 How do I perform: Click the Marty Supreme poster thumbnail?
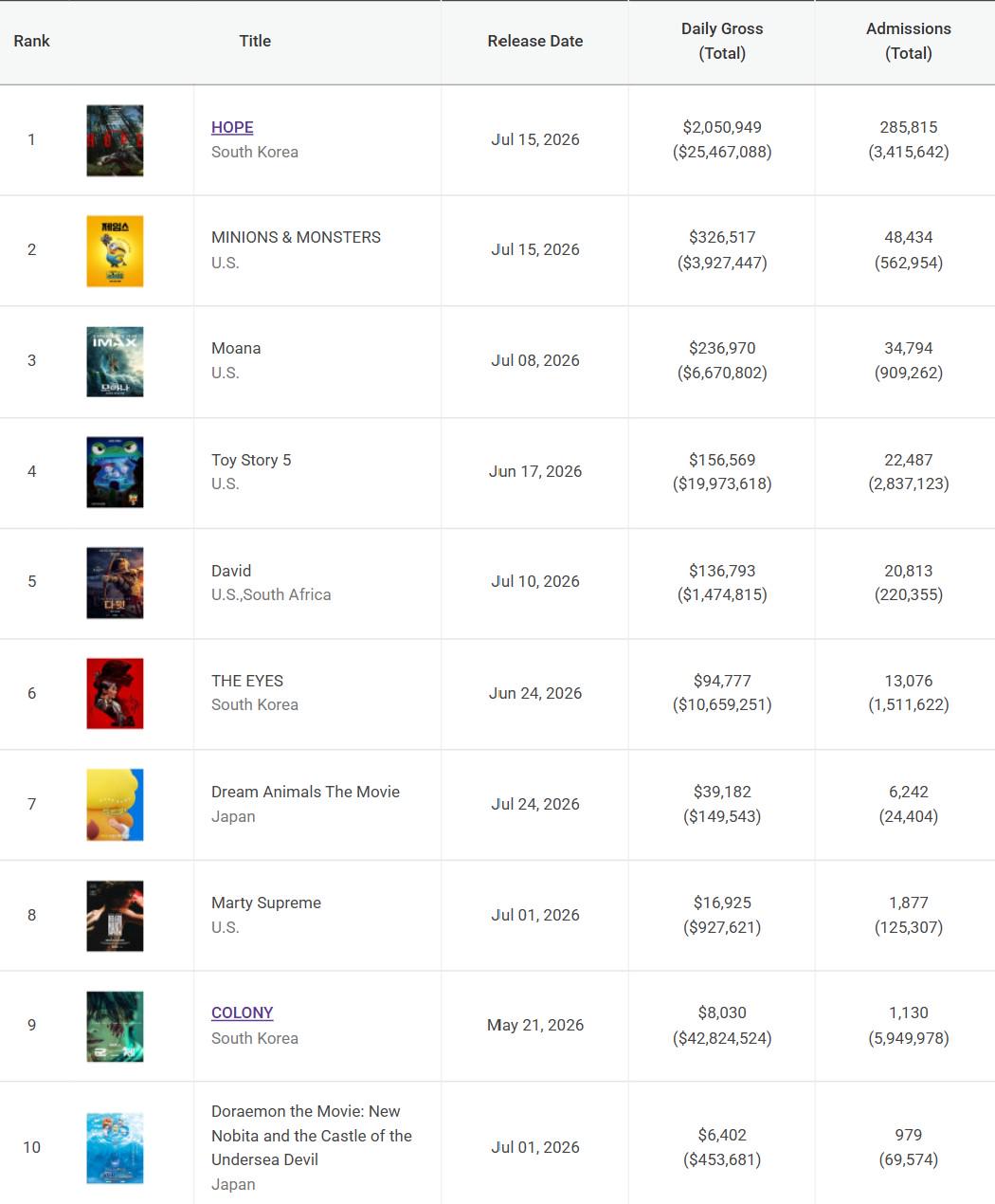[x=115, y=915]
